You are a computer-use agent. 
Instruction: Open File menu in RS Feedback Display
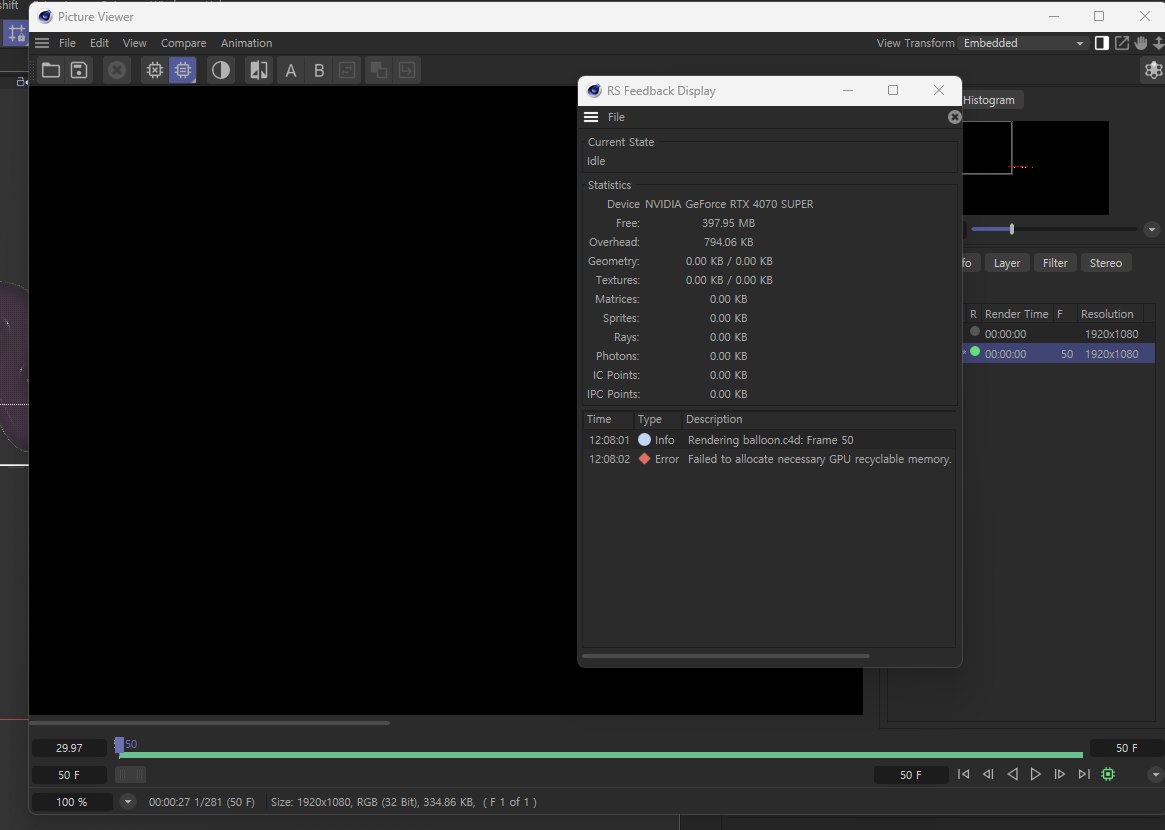[x=616, y=117]
